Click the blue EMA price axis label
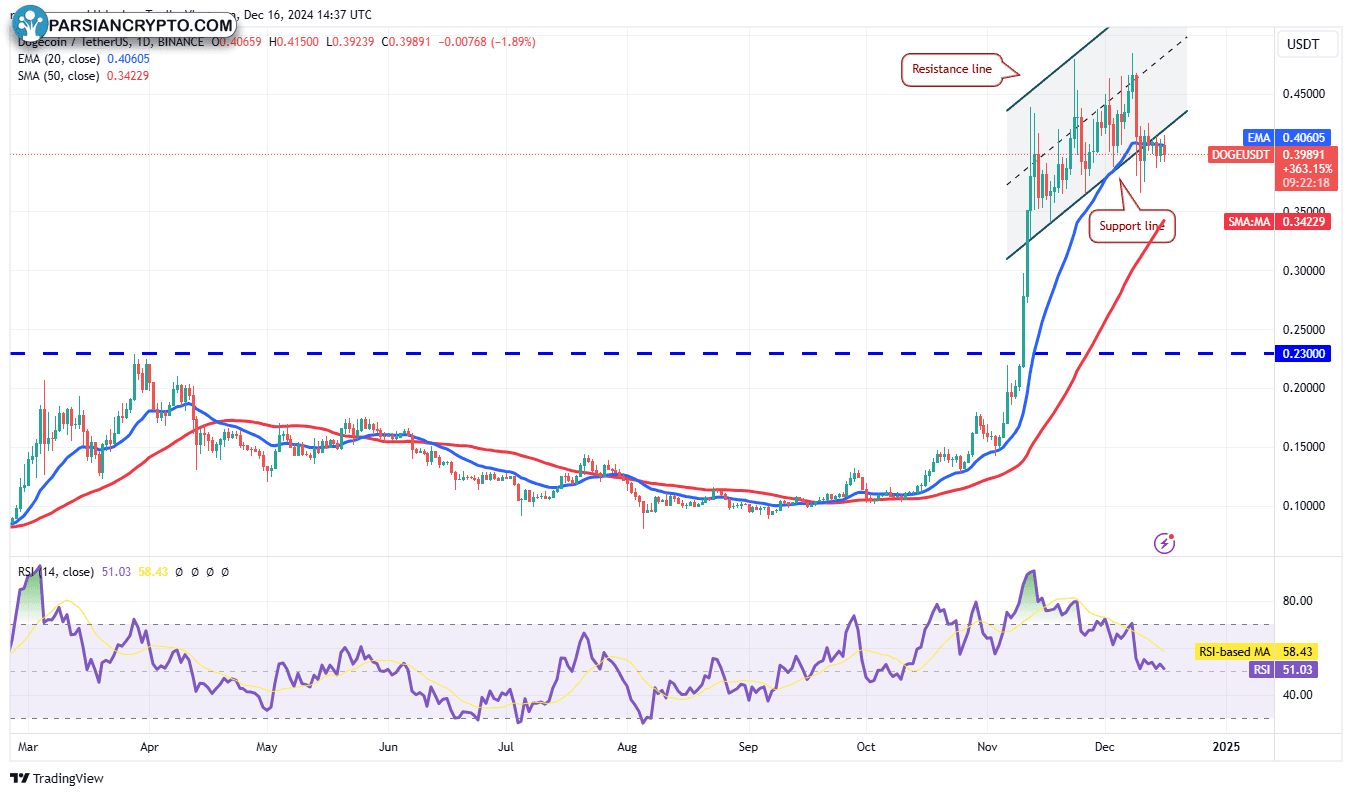The width and height of the screenshot is (1352, 796). [x=1286, y=137]
